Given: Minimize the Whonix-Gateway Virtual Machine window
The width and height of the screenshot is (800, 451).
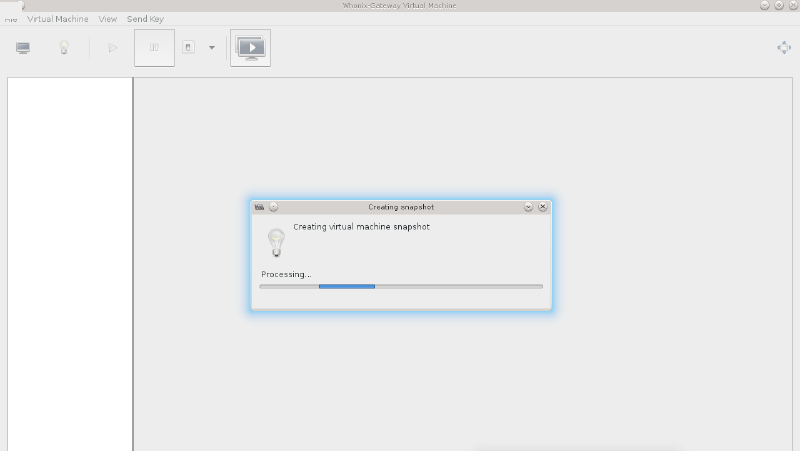Looking at the screenshot, I should 765,5.
